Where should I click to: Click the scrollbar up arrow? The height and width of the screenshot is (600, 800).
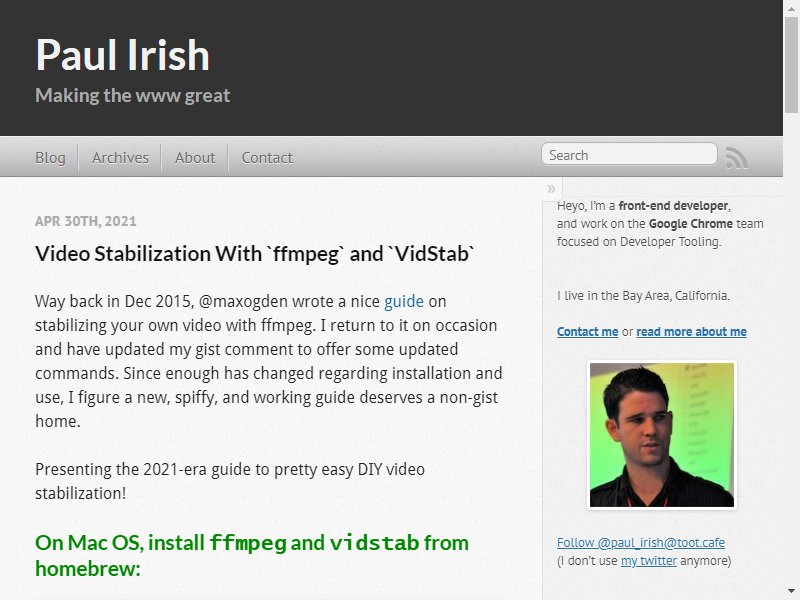pos(791,8)
